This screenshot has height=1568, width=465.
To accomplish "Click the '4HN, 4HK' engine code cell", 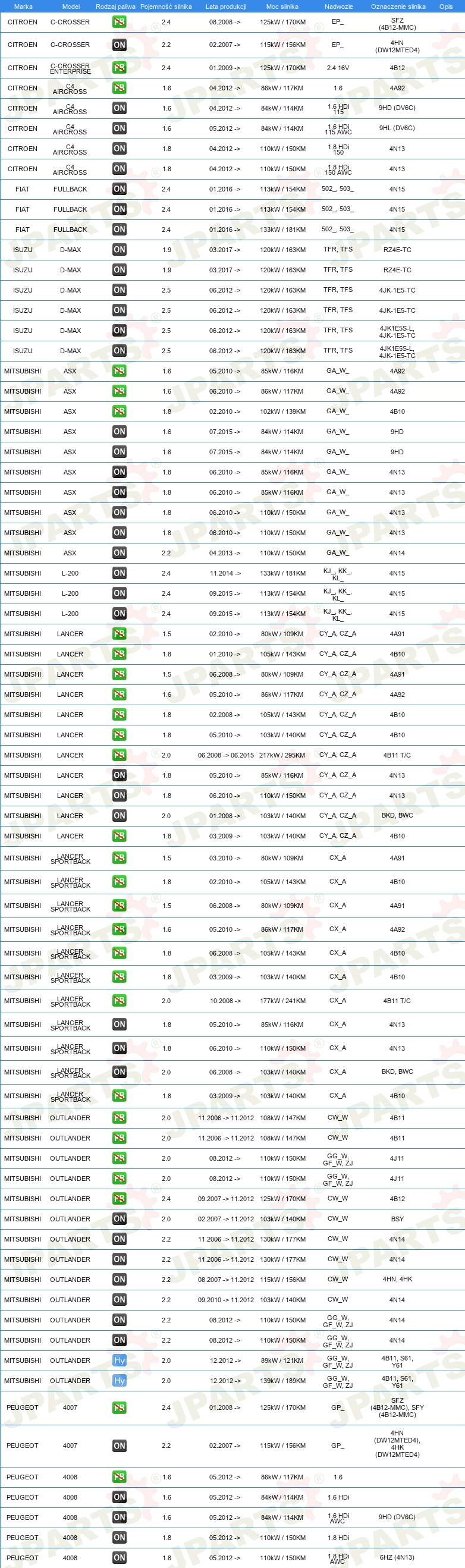I will (397, 1280).
